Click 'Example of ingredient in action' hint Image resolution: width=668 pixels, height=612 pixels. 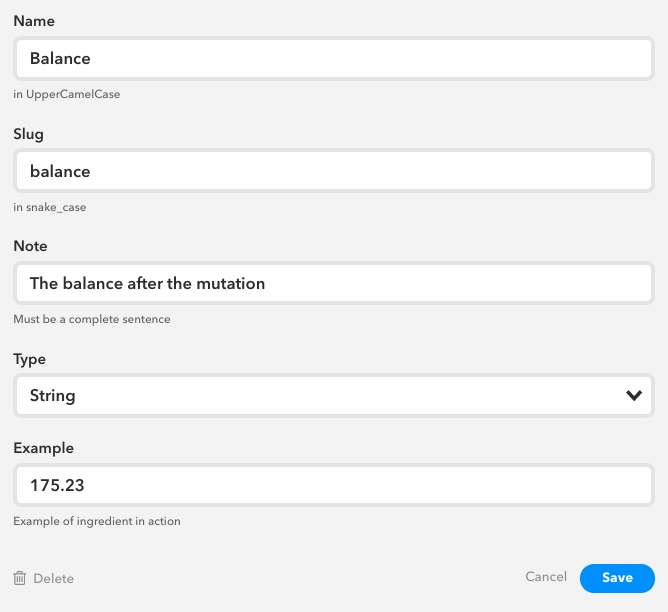pyautogui.click(x=97, y=521)
